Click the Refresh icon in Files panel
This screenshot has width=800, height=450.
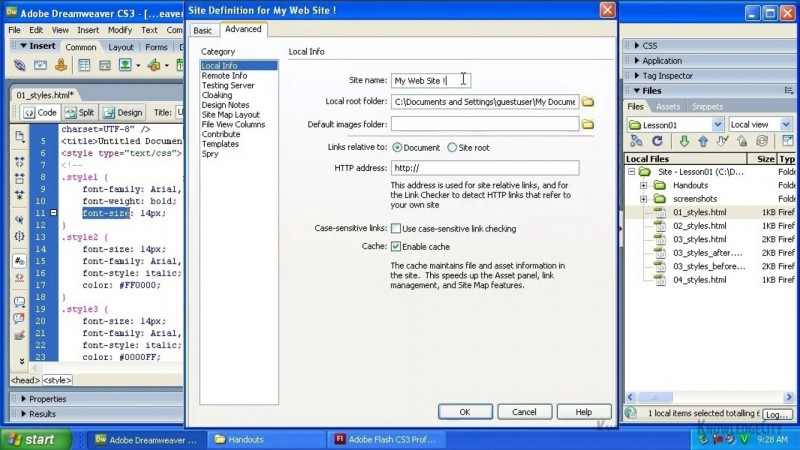(x=657, y=141)
